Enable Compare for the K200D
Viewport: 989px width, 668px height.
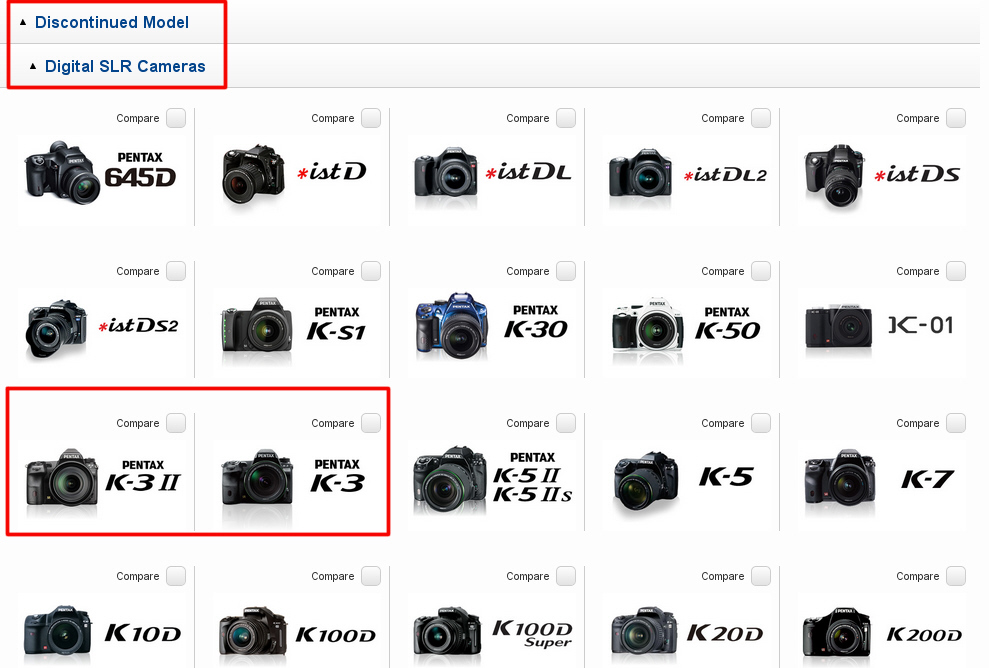point(956,576)
